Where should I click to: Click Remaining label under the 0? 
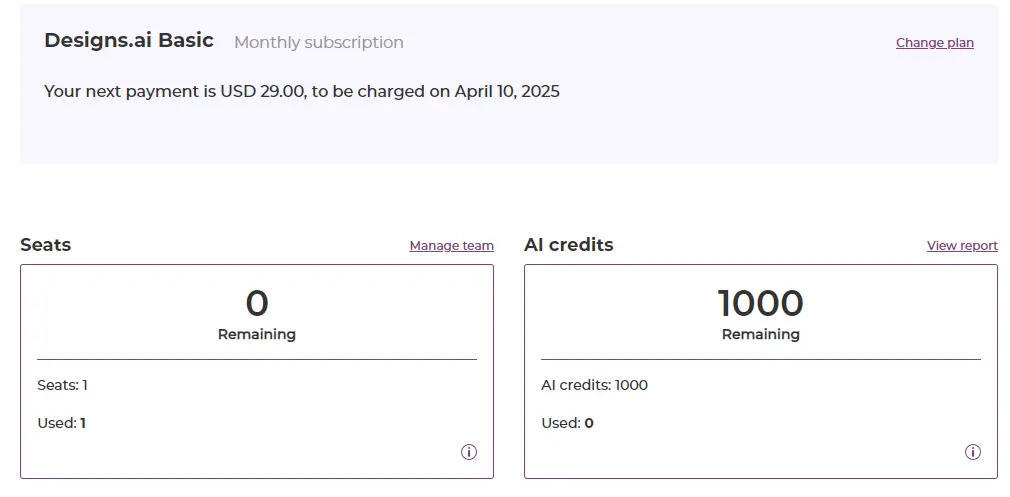(x=257, y=335)
